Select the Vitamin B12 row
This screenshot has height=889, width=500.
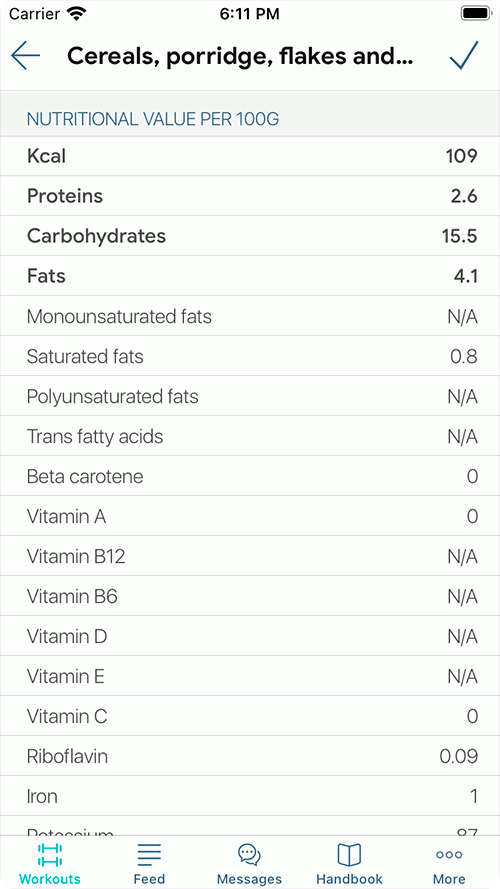point(250,557)
